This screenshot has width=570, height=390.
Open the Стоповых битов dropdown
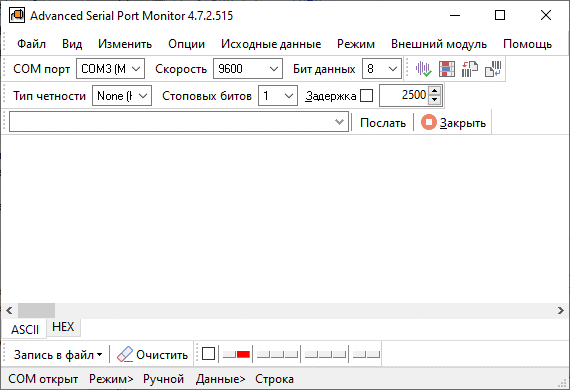pos(278,96)
